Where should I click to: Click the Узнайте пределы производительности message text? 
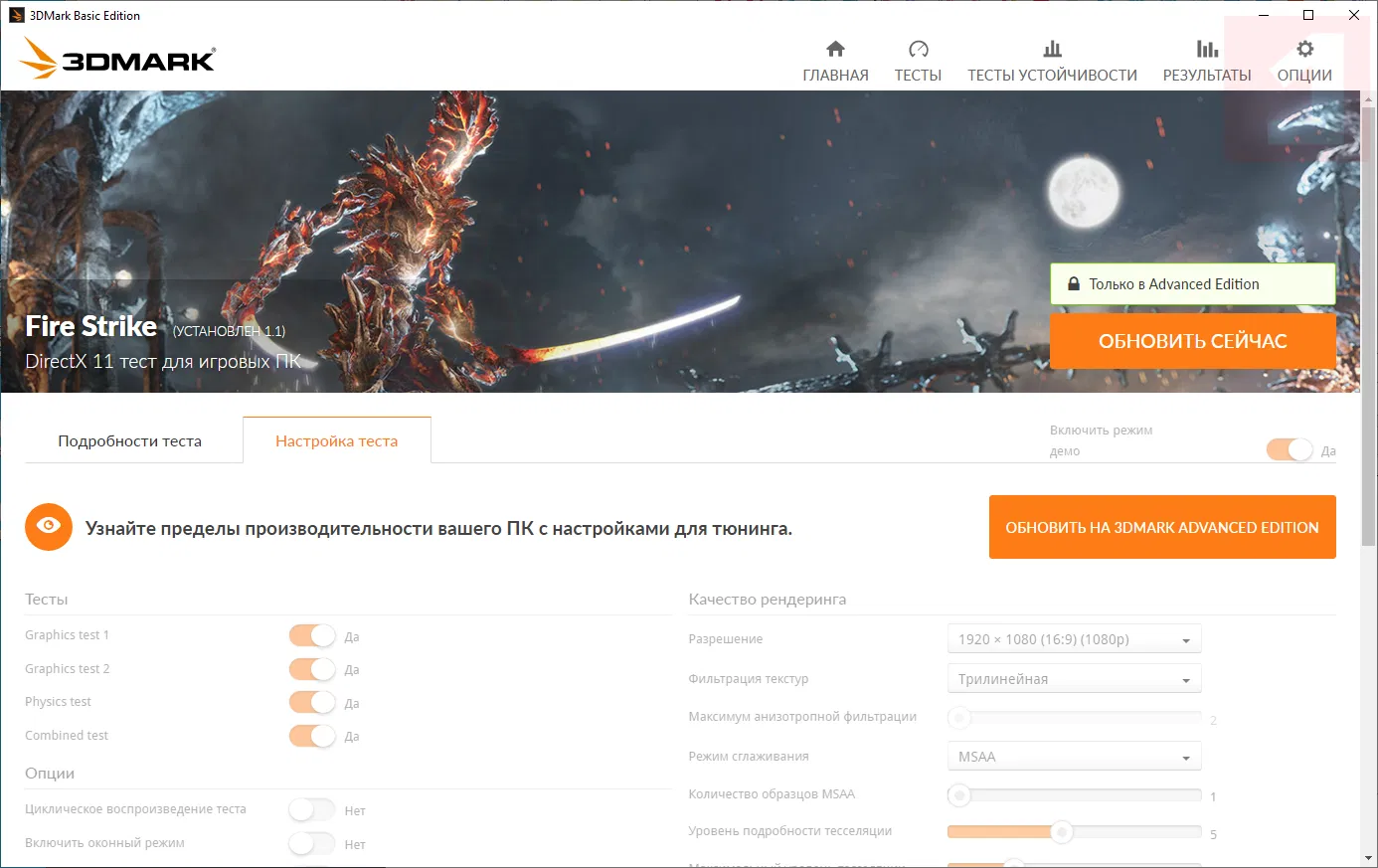438,528
